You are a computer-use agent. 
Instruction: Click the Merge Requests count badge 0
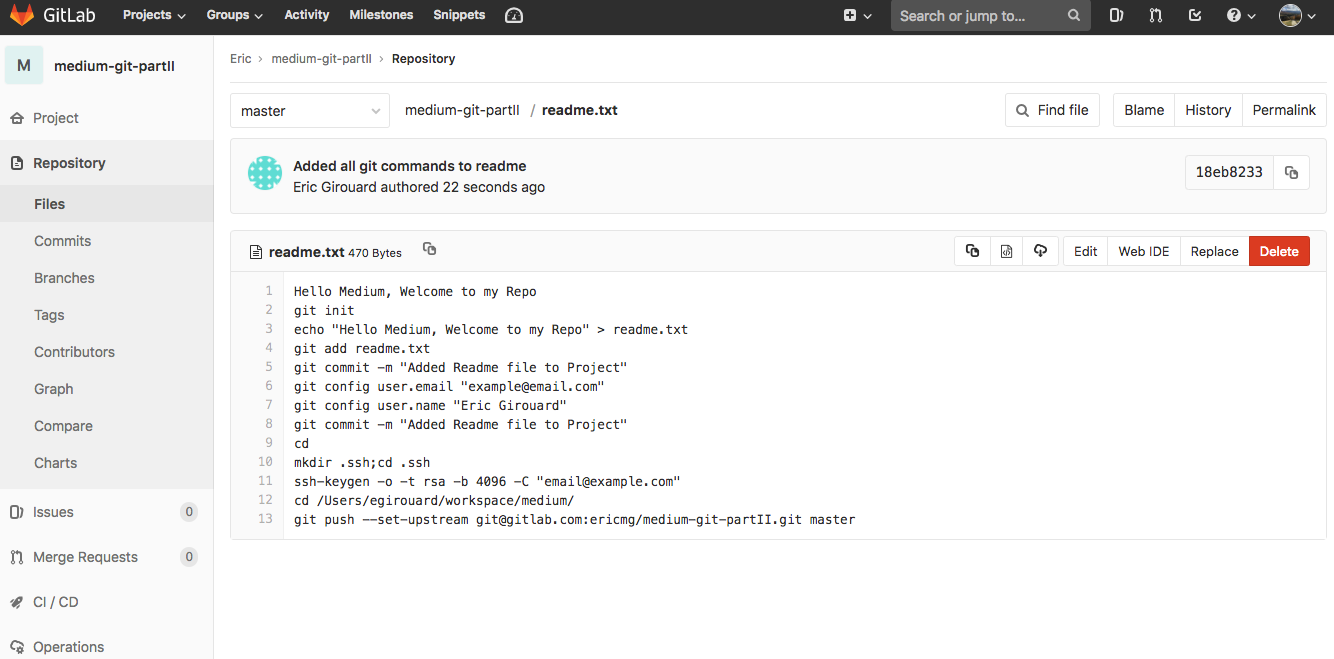tap(189, 557)
